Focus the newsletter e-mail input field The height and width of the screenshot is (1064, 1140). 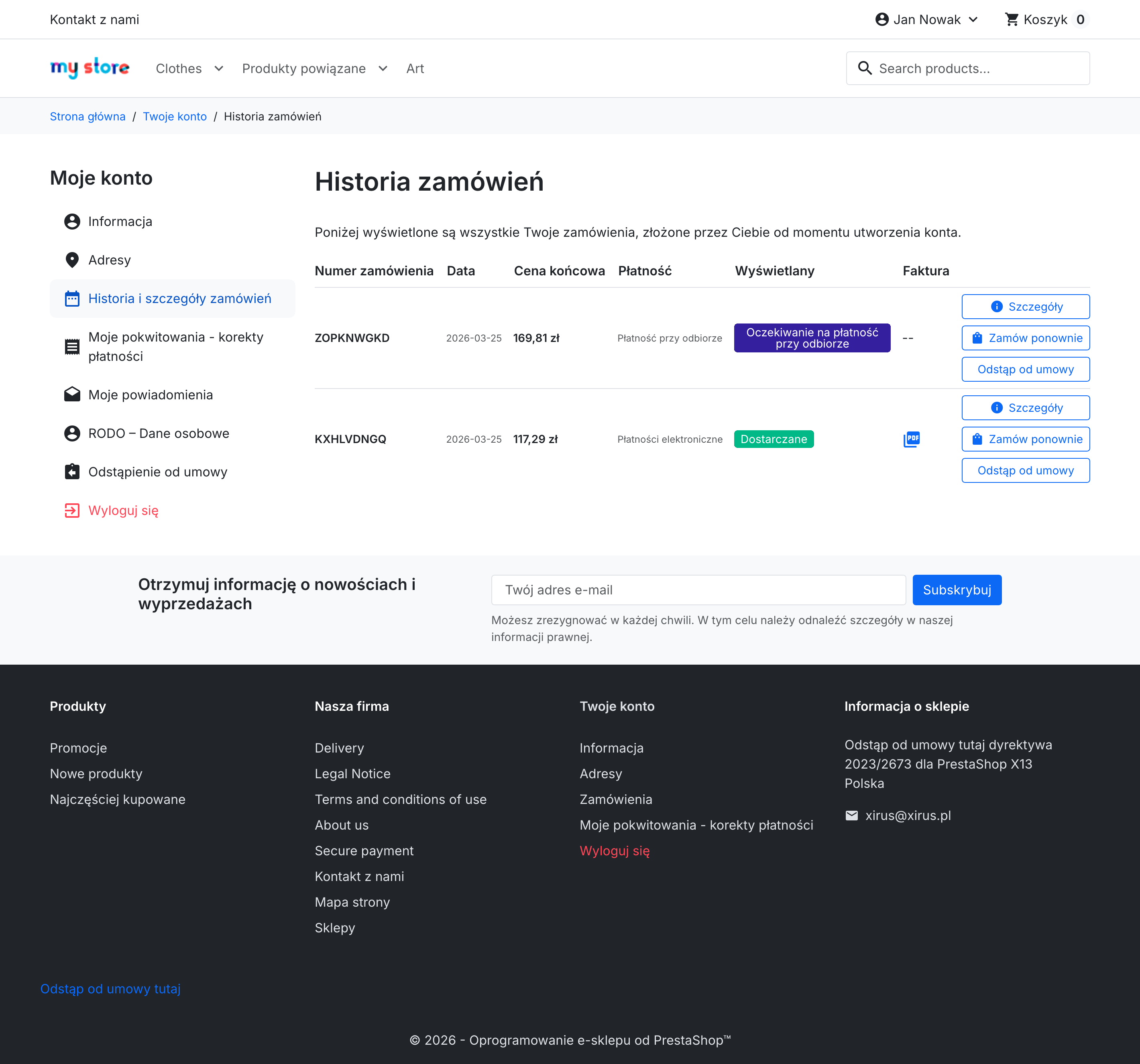[x=698, y=590]
